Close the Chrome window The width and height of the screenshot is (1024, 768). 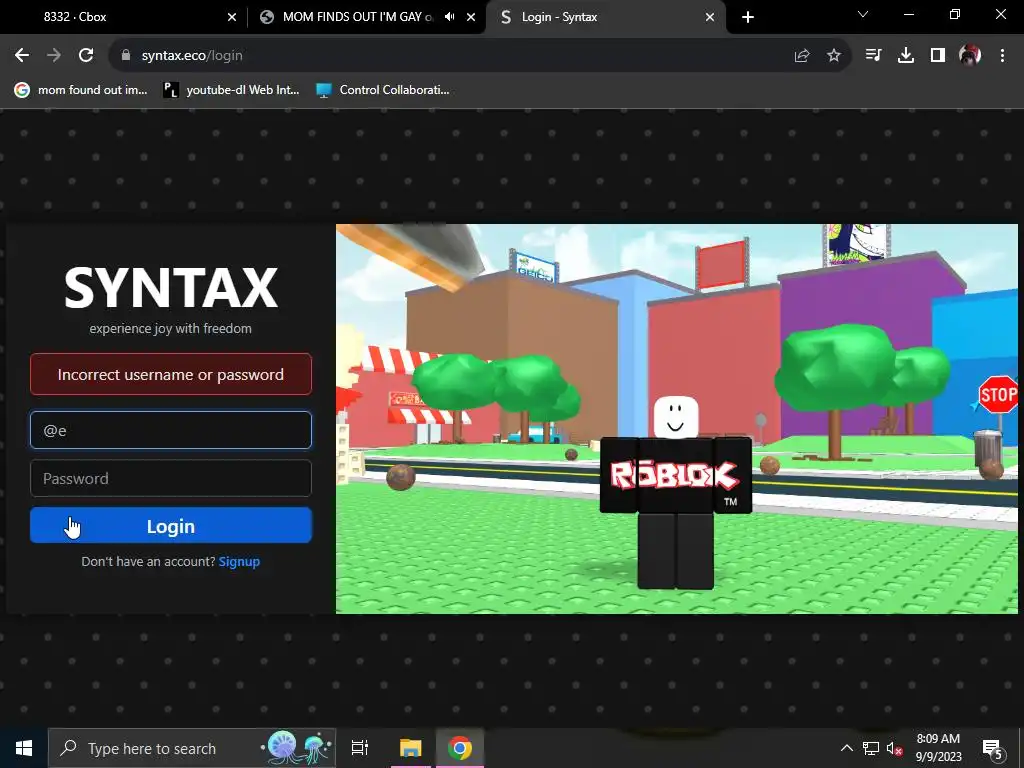pos(1000,14)
